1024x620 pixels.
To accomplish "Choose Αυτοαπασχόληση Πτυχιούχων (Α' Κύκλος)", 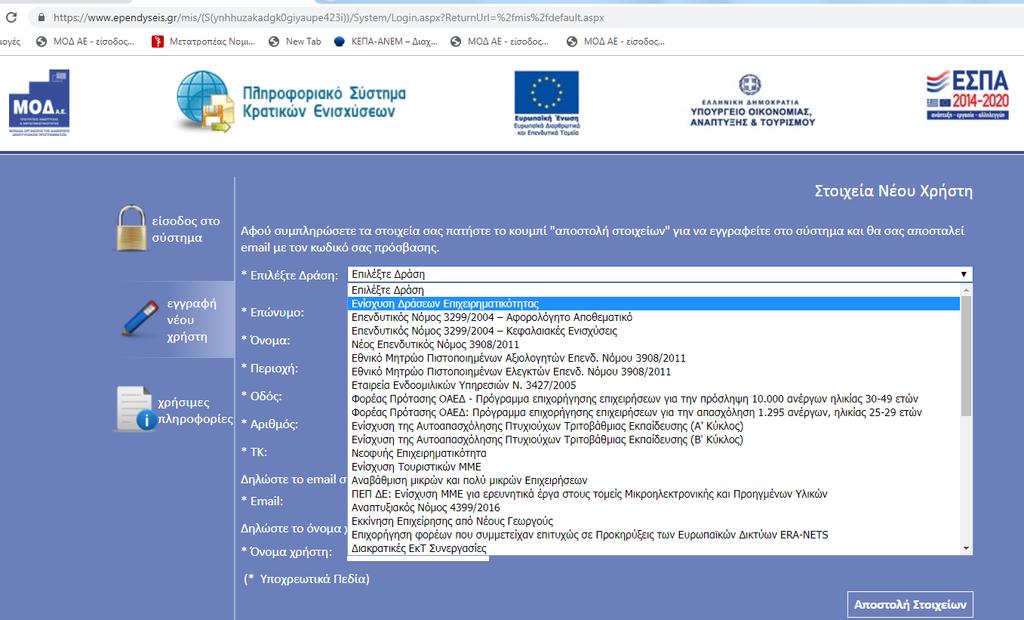I will coord(654,426).
